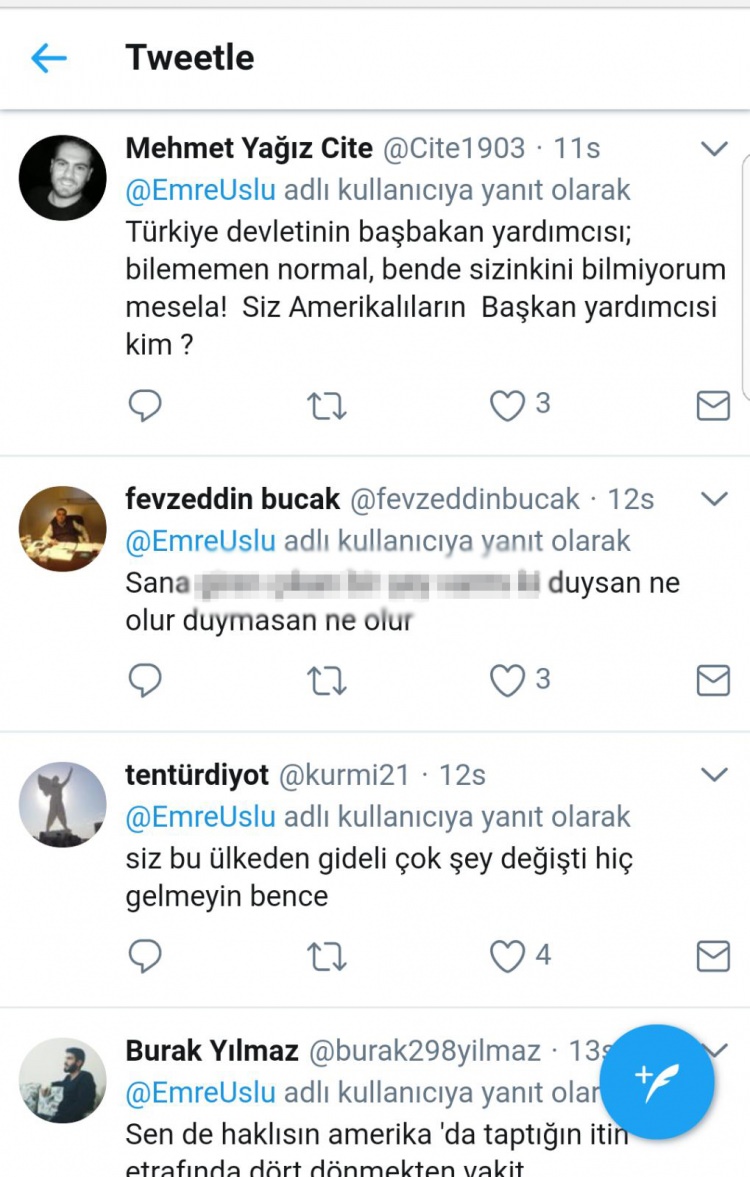Retweet tentürdiyot's tweet
The height and width of the screenshot is (1177, 750).
click(327, 957)
